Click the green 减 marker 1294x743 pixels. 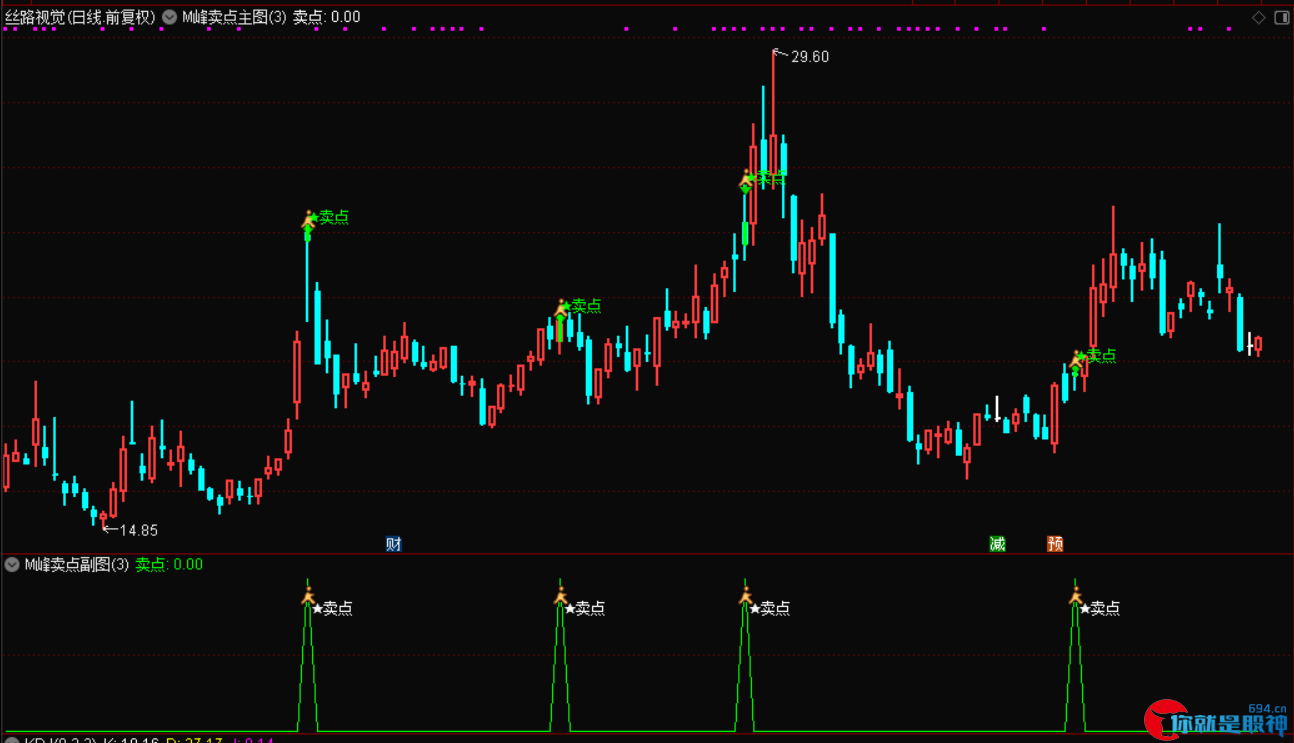tap(997, 544)
